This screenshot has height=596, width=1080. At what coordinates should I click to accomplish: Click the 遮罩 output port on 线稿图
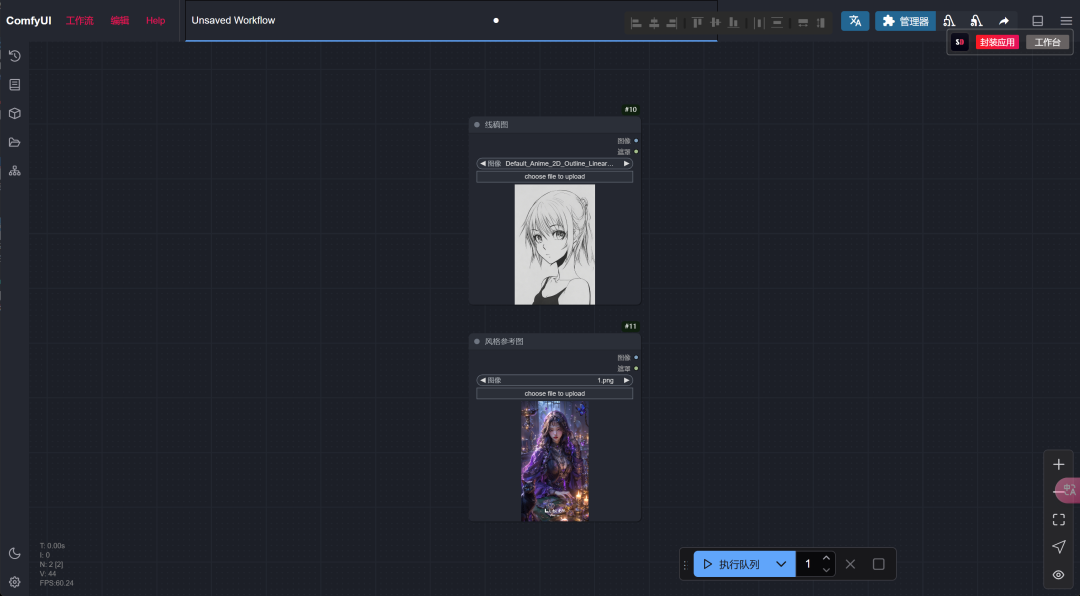tap(636, 152)
